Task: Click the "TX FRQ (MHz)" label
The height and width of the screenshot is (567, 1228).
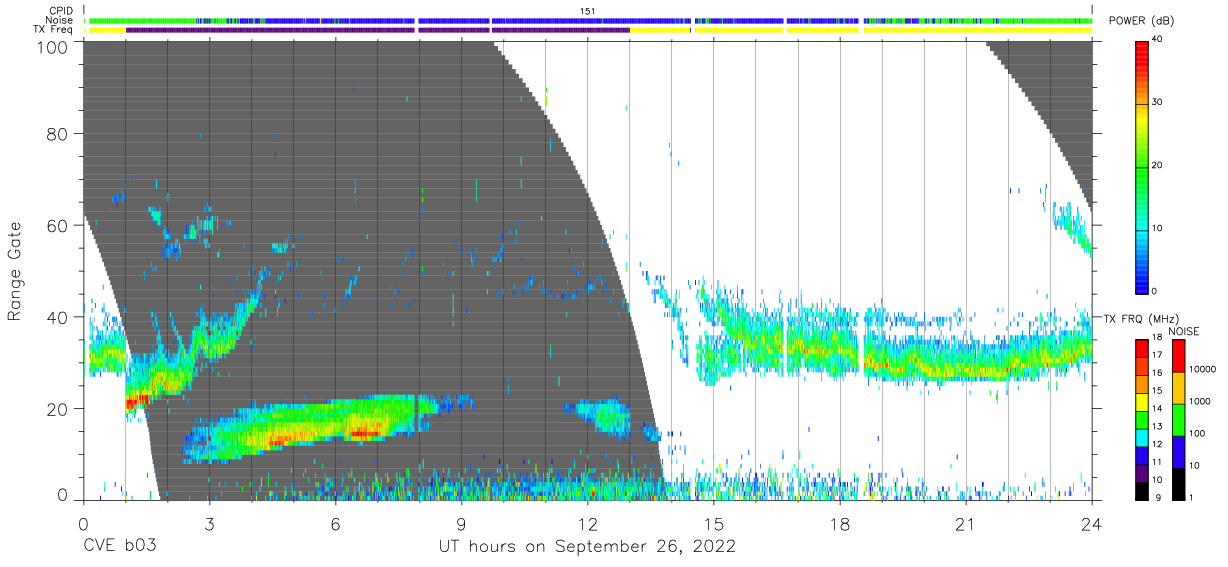Action: click(1143, 318)
